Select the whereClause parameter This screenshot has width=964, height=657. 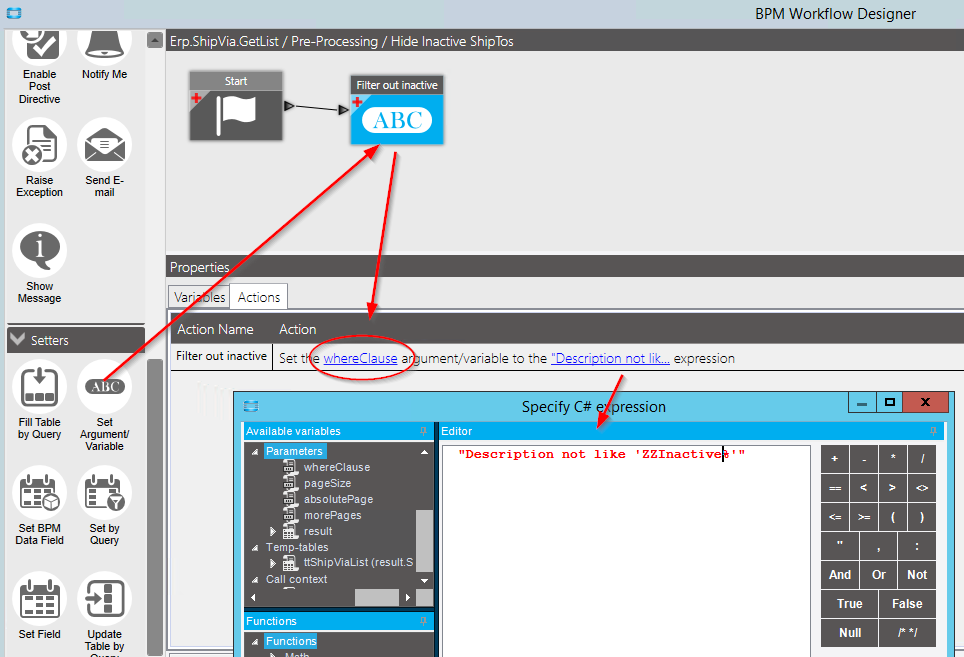coord(336,467)
